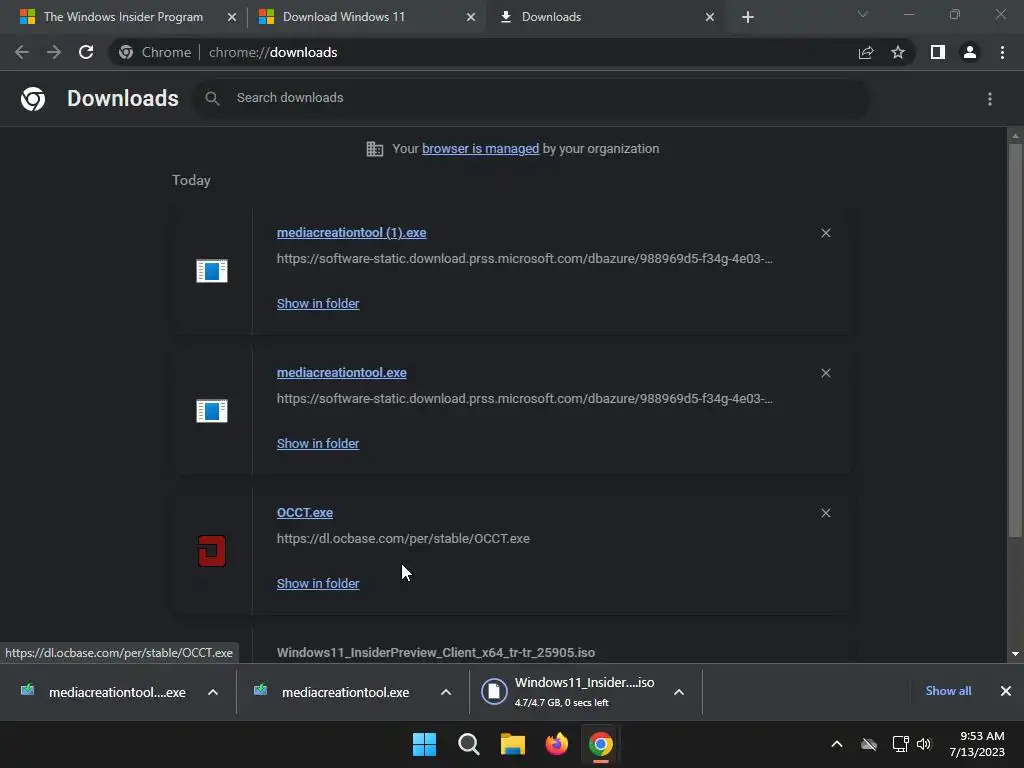This screenshot has width=1024, height=768.
Task: Click the OCCT download URL text
Action: tap(403, 539)
